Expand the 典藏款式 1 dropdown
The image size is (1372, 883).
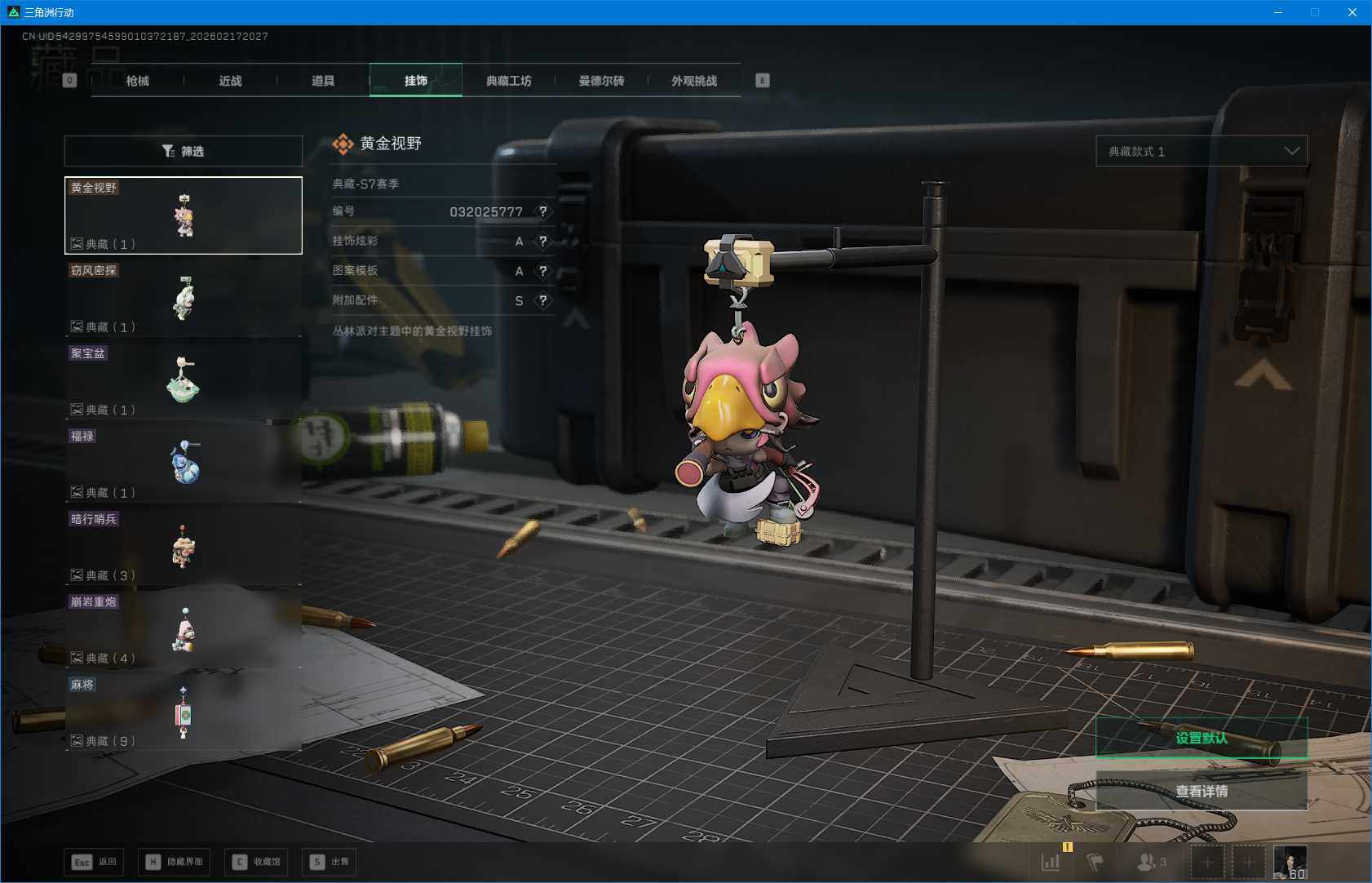(x=1202, y=151)
